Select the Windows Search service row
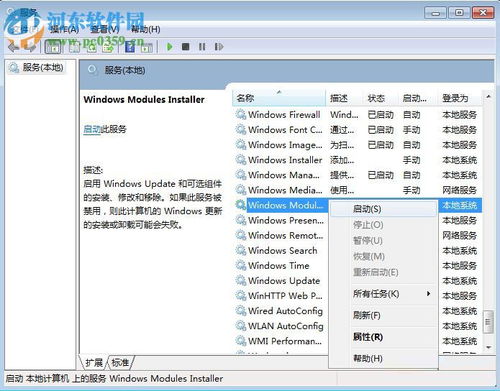The image size is (500, 391). [x=357, y=250]
